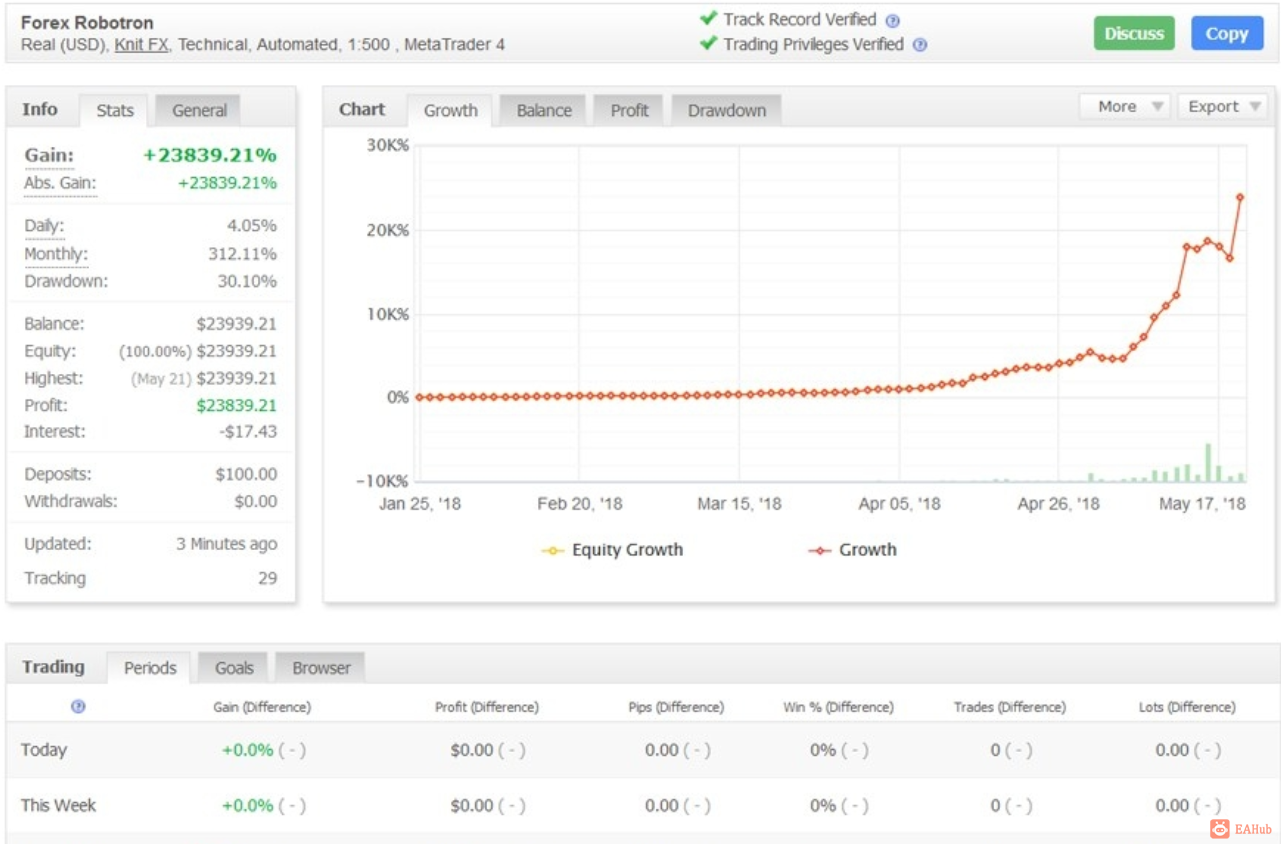This screenshot has width=1281, height=844.
Task: Click the green Discuss button
Action: 1134,33
